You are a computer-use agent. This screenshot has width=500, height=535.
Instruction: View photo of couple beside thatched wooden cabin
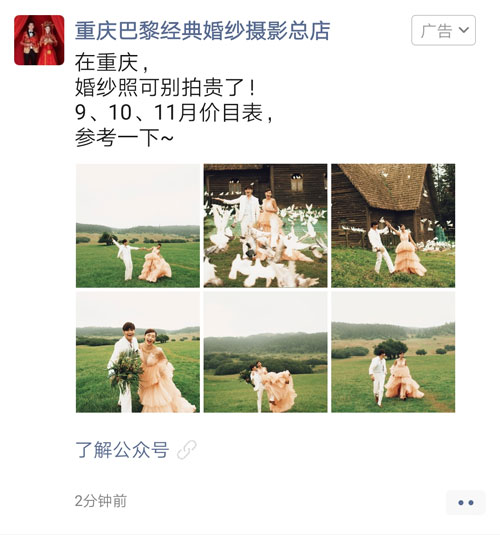tap(393, 226)
